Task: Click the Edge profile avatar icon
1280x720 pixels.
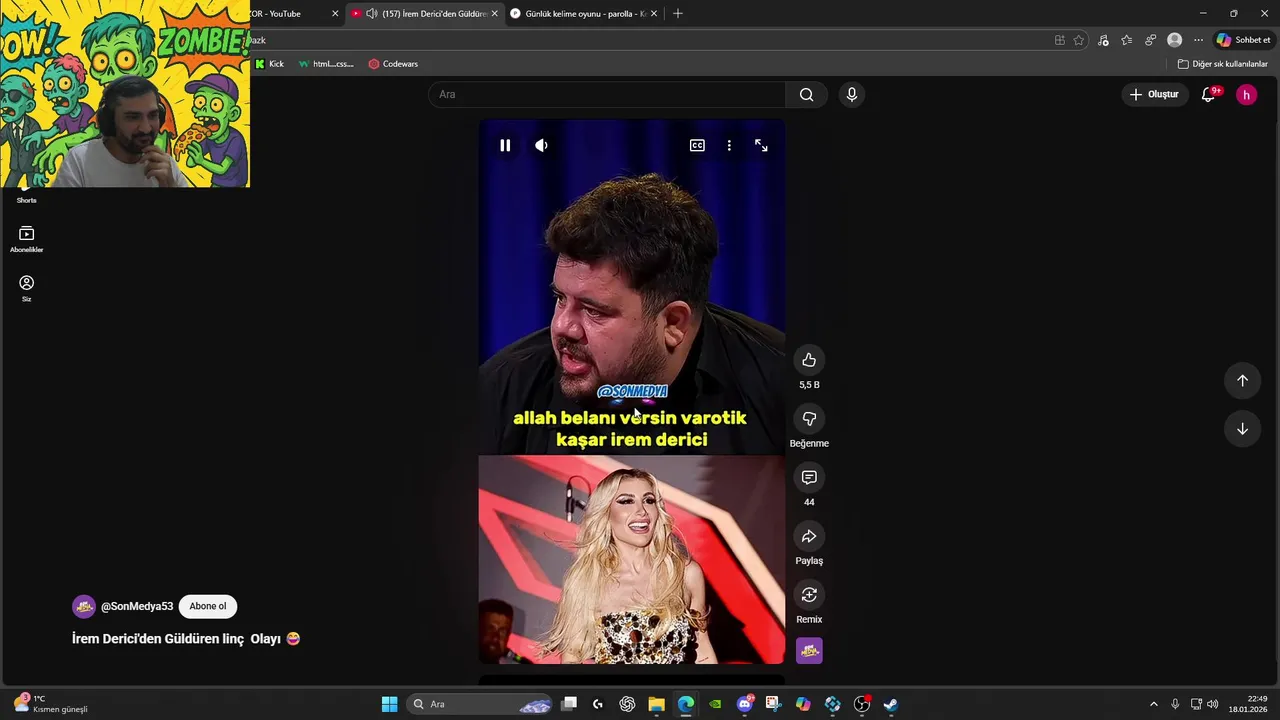Action: [x=1174, y=40]
